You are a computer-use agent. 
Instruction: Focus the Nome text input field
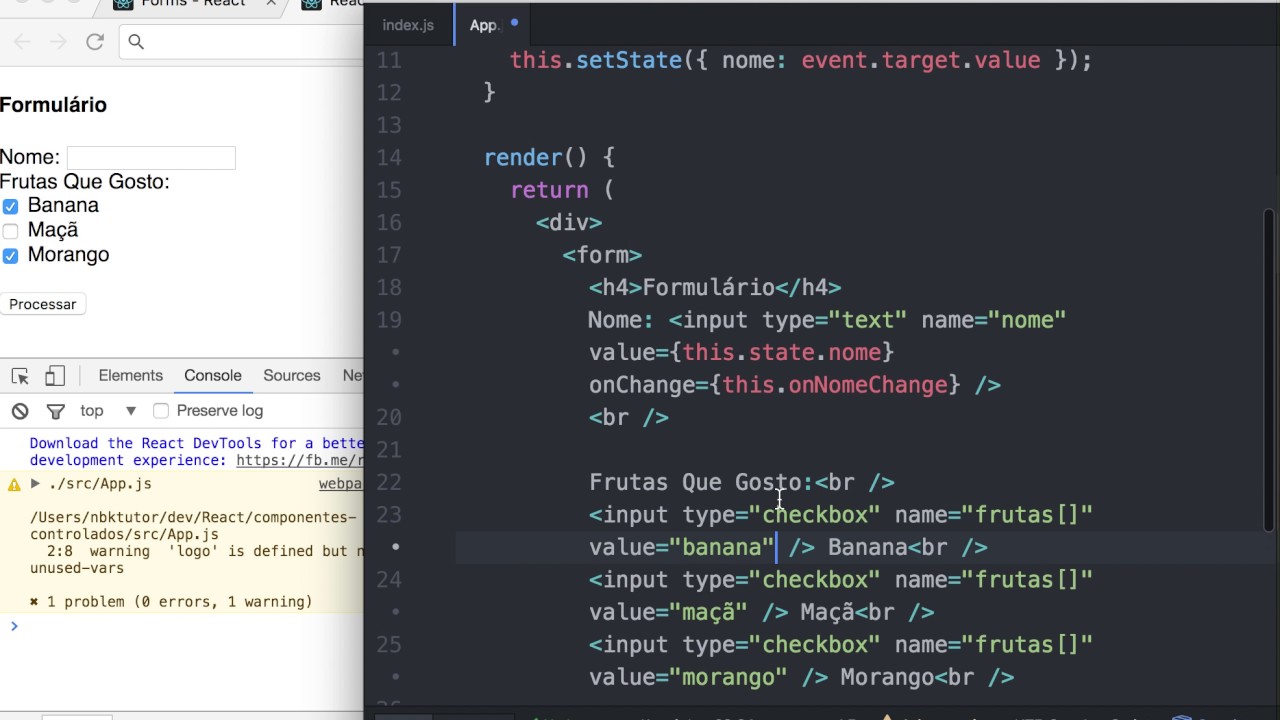point(151,157)
